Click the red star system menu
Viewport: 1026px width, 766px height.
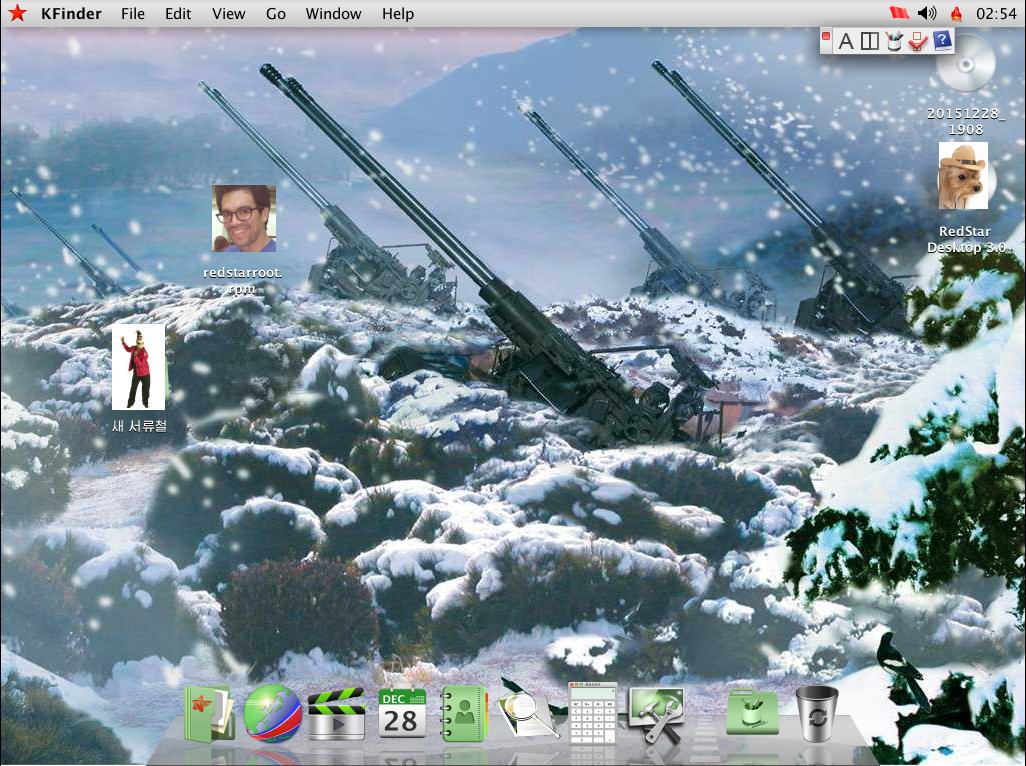pos(17,14)
